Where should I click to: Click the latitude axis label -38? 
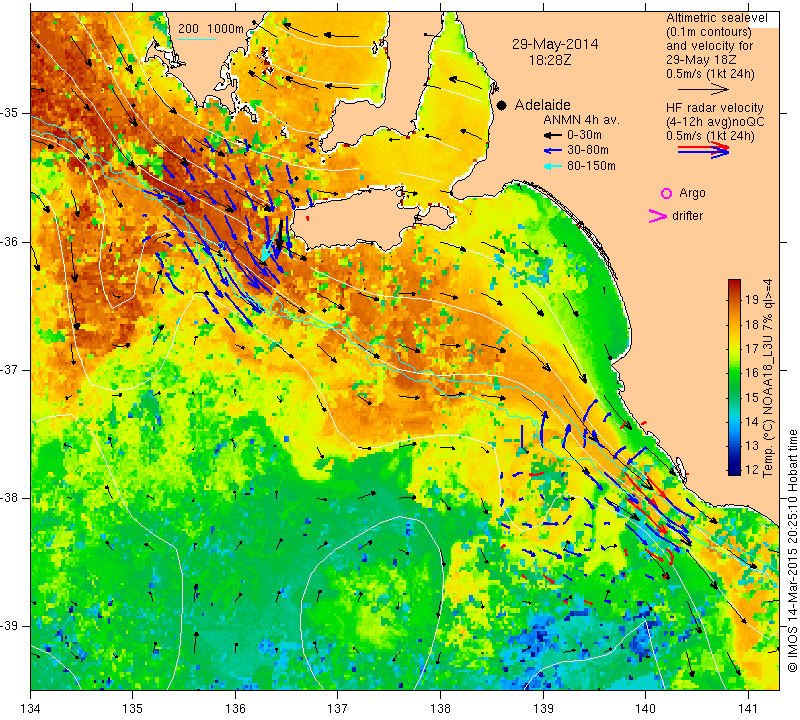[x=11, y=498]
